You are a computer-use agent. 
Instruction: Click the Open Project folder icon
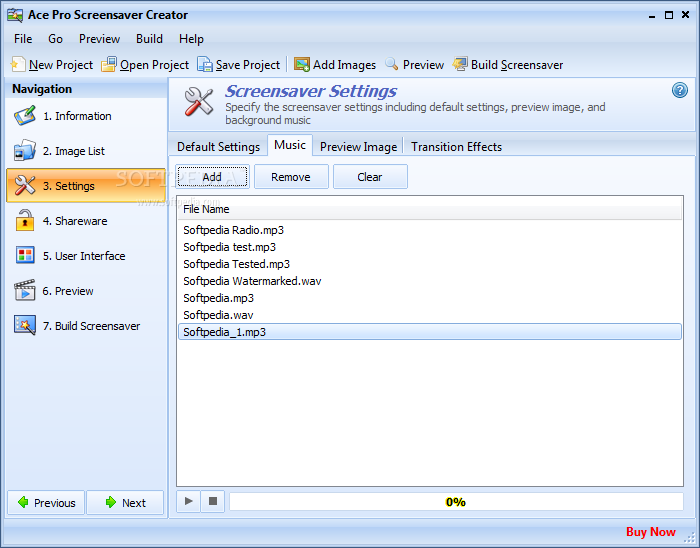pyautogui.click(x=109, y=64)
